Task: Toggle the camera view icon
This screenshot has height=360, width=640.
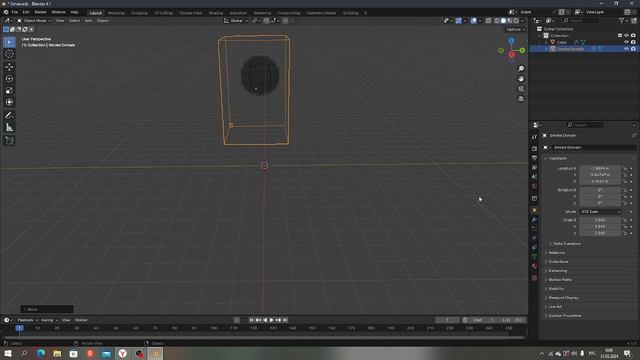Action: coord(521,89)
